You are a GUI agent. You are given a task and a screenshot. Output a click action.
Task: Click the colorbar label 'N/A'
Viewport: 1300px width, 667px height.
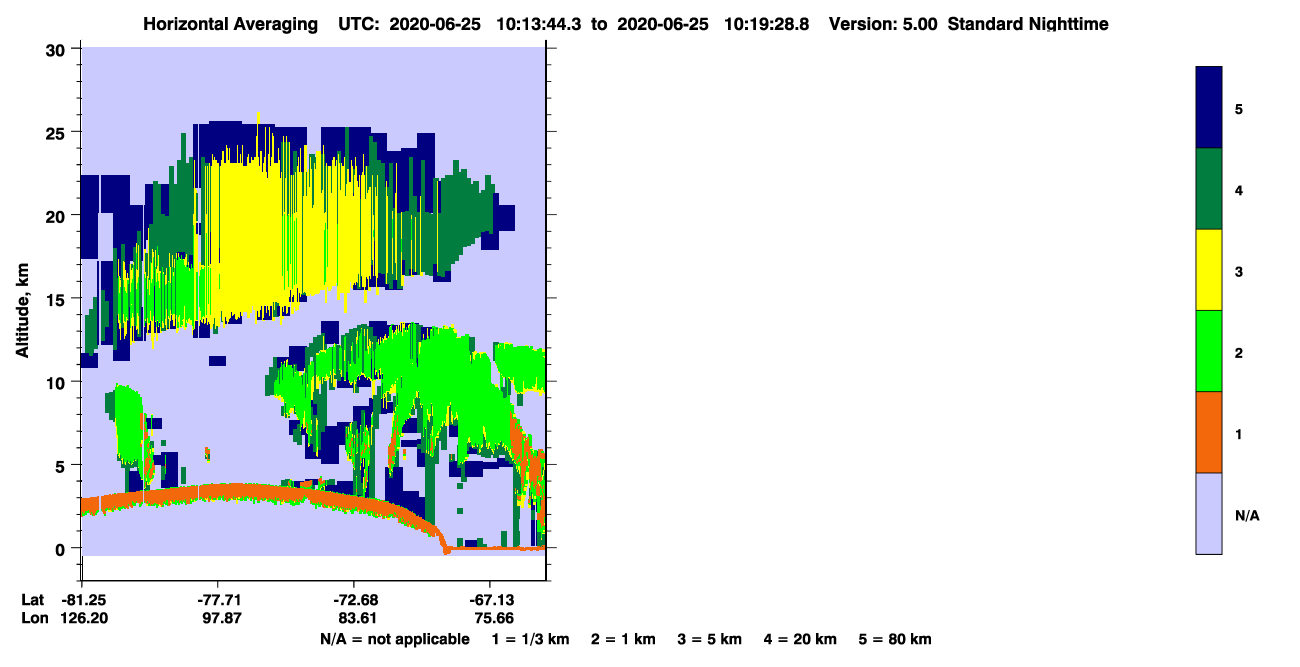[x=1247, y=515]
